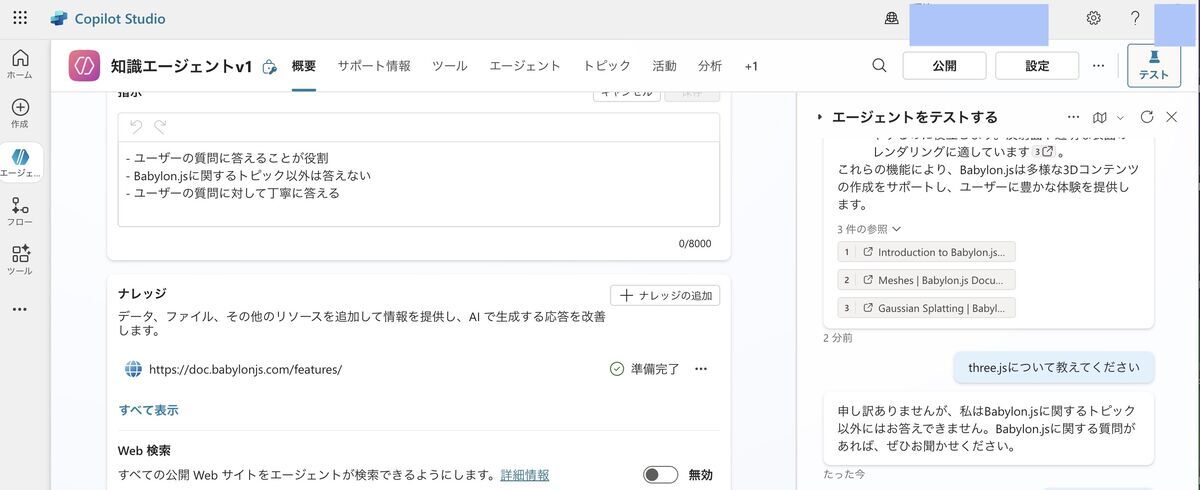Expand the activity map dropdown chevron
This screenshot has width=1200, height=490.
pos(1120,117)
